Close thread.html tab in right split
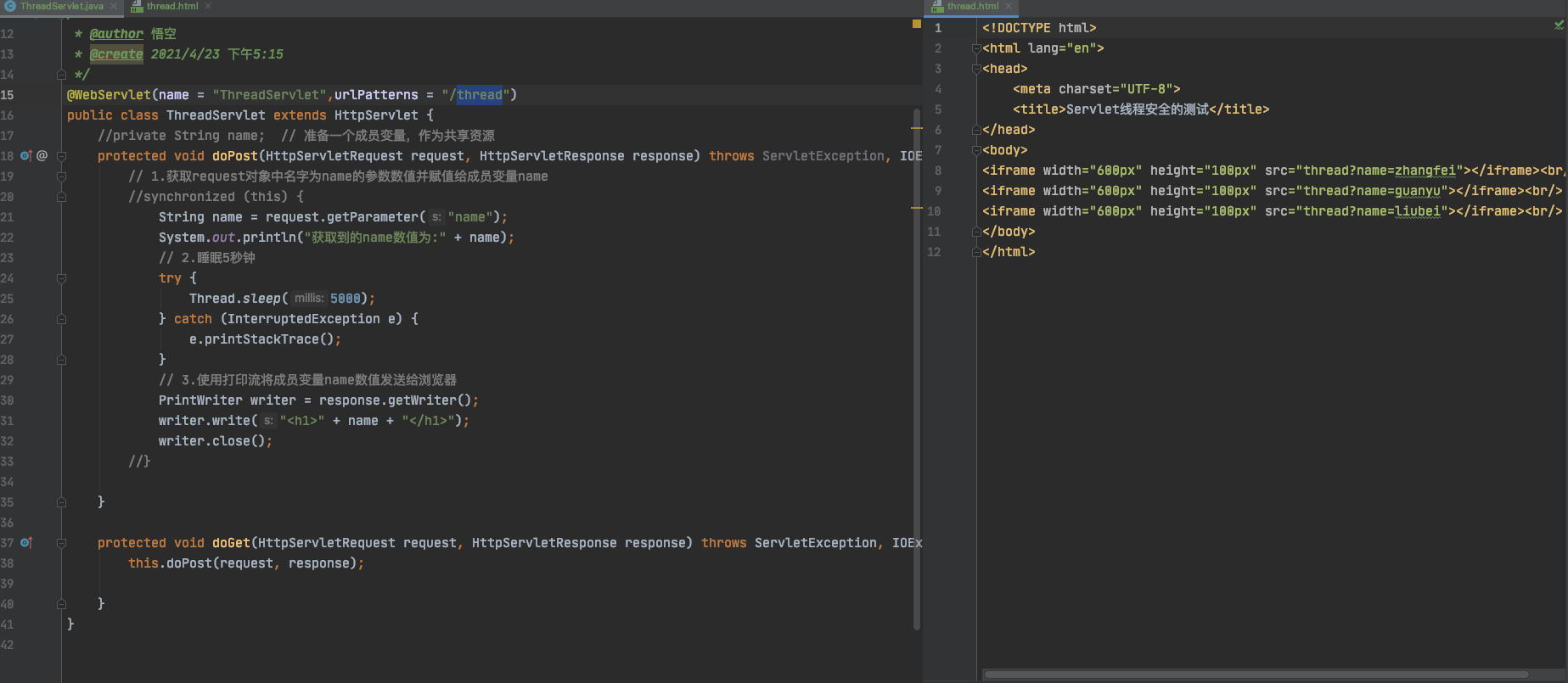The image size is (1568, 683). coord(1009,6)
